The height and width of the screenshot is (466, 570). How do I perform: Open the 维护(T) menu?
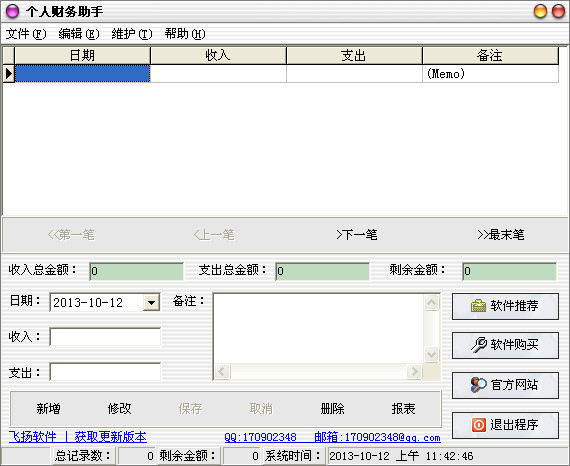coord(132,34)
